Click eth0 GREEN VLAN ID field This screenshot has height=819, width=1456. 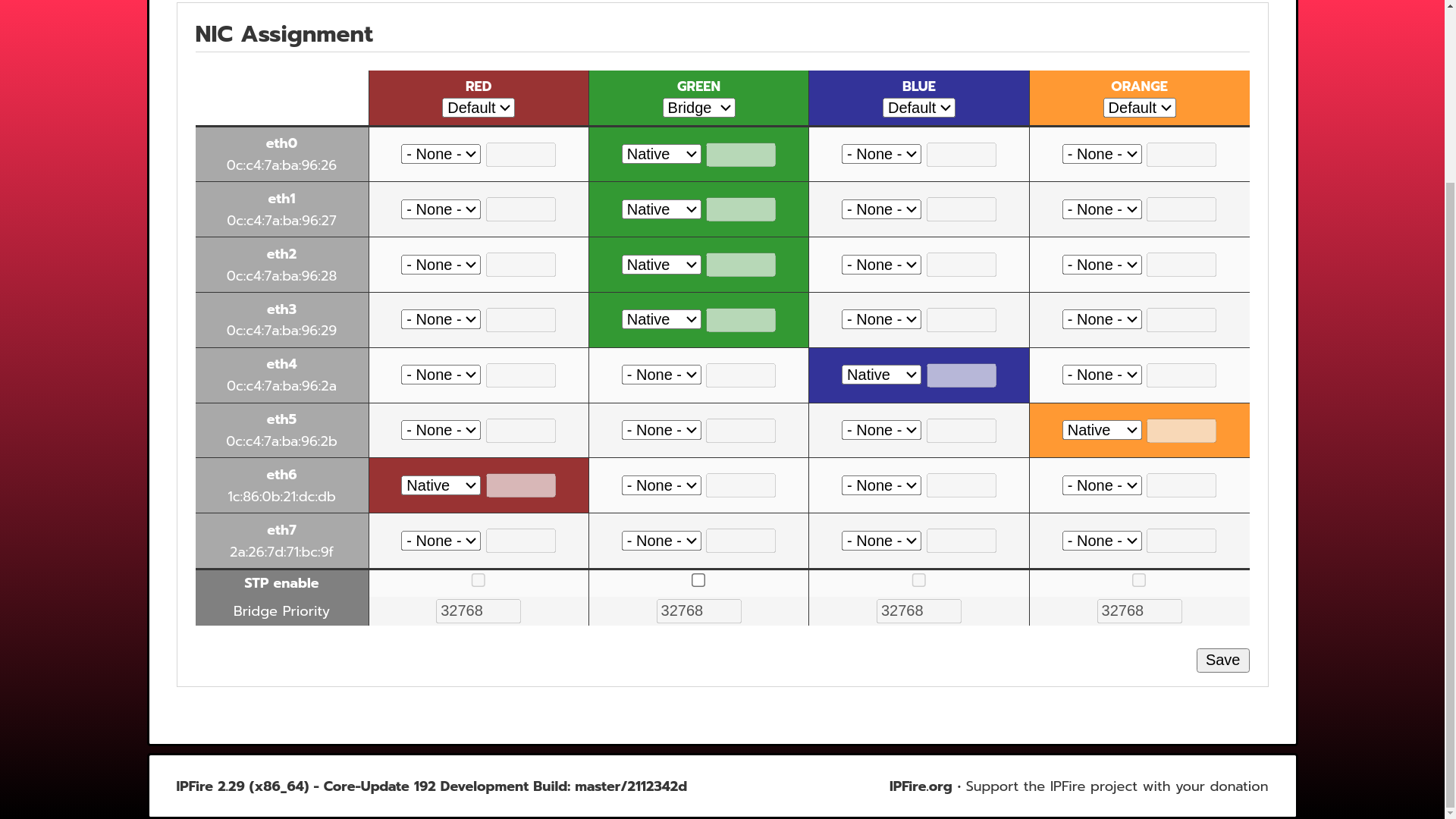click(x=741, y=155)
